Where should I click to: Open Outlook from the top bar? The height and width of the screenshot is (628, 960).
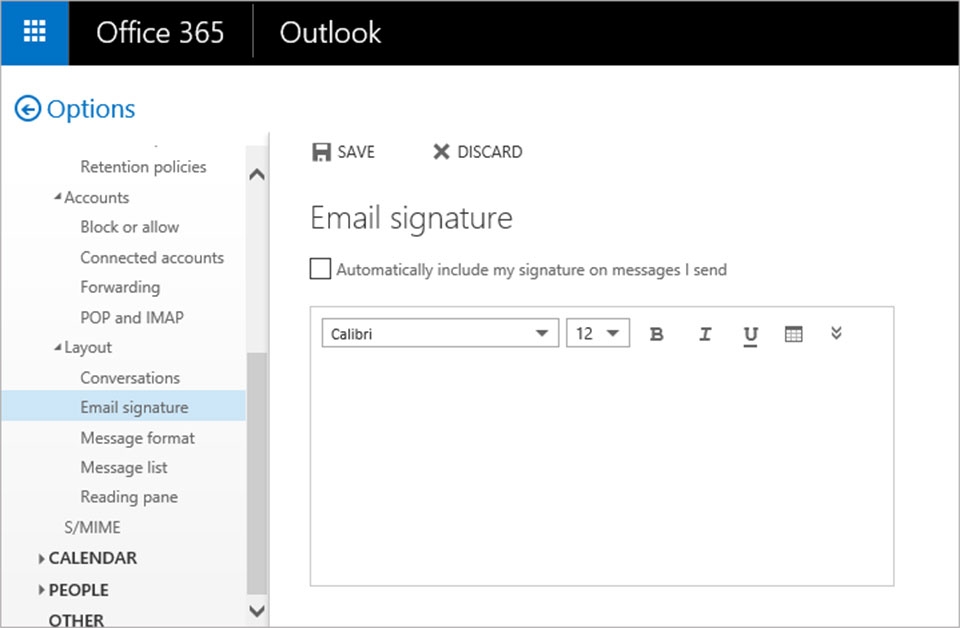[330, 32]
